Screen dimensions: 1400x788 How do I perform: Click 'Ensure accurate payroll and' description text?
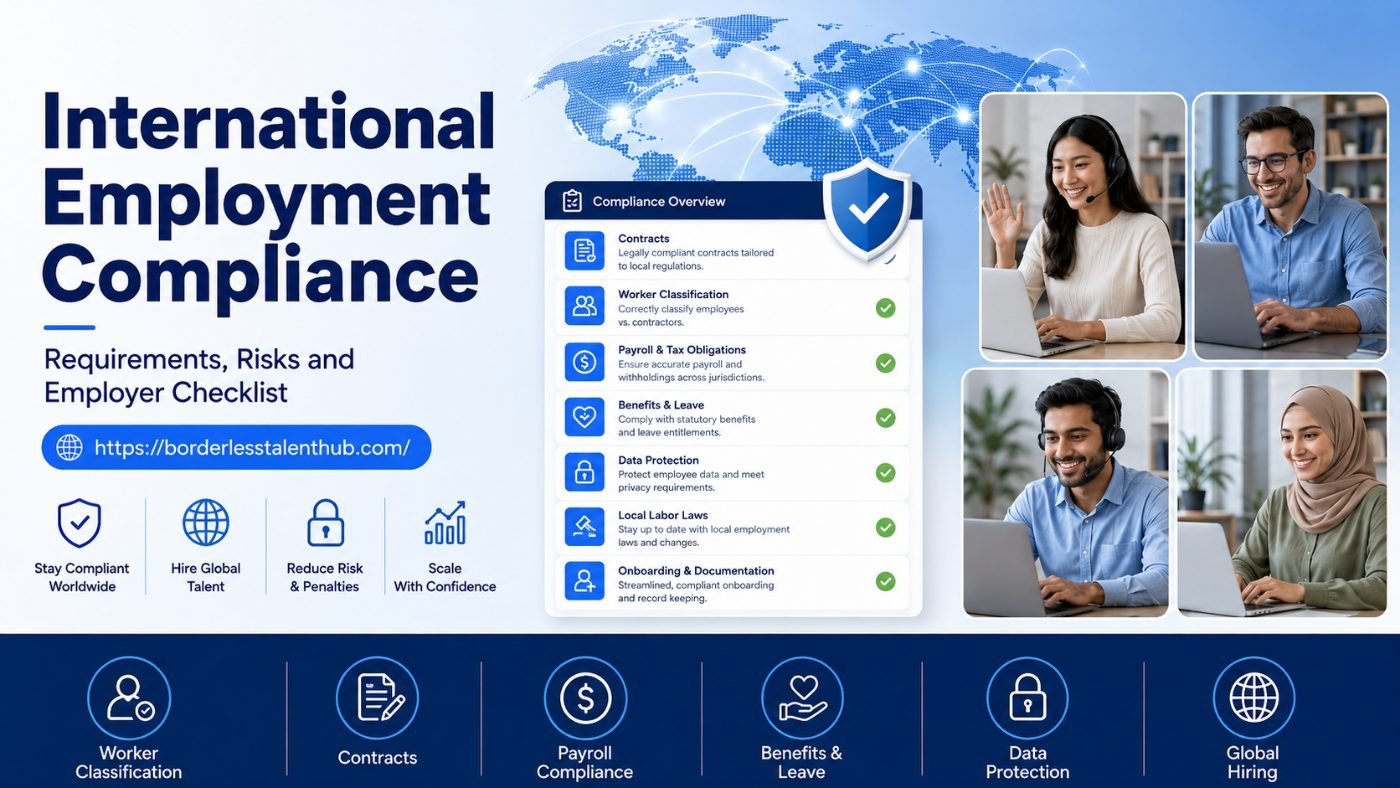click(x=682, y=364)
